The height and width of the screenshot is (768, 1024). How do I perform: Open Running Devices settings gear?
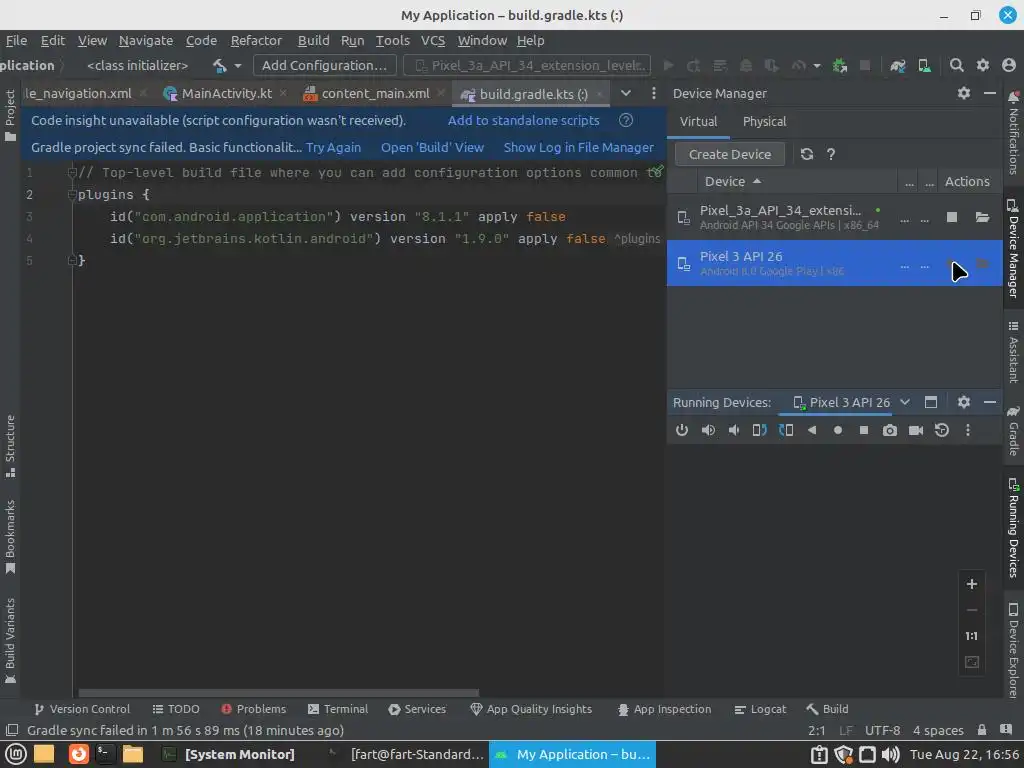[x=964, y=402]
